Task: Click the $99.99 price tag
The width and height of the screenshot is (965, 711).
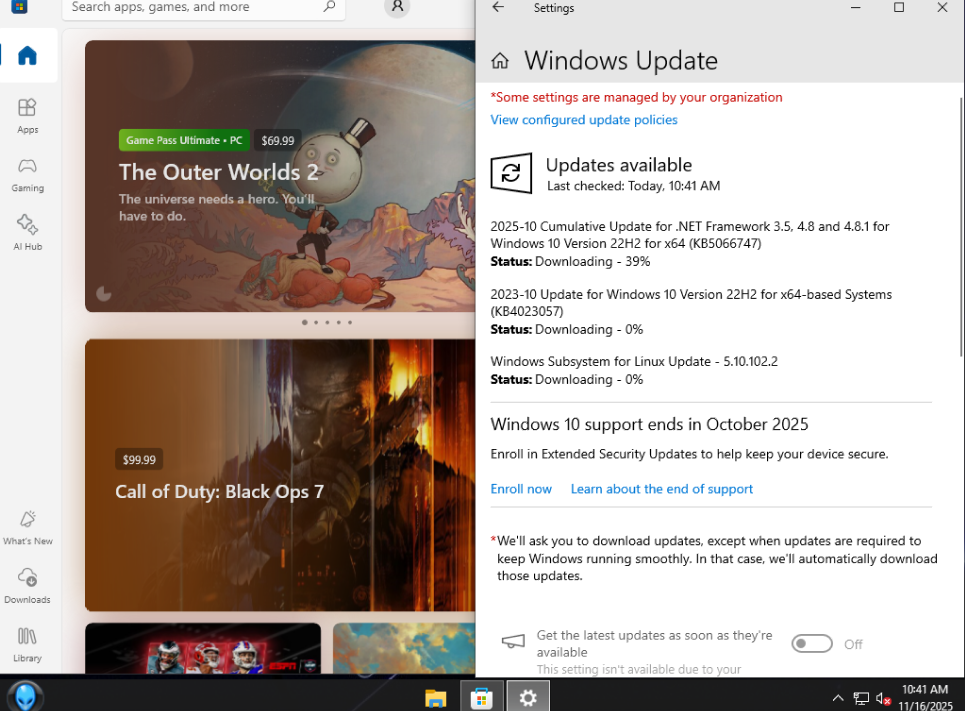Action: [139, 459]
